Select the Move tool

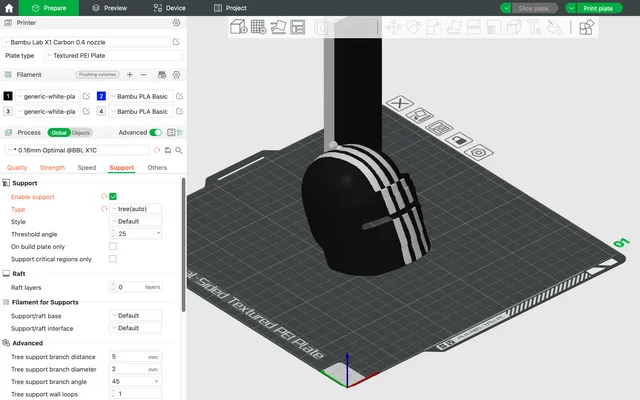393,27
